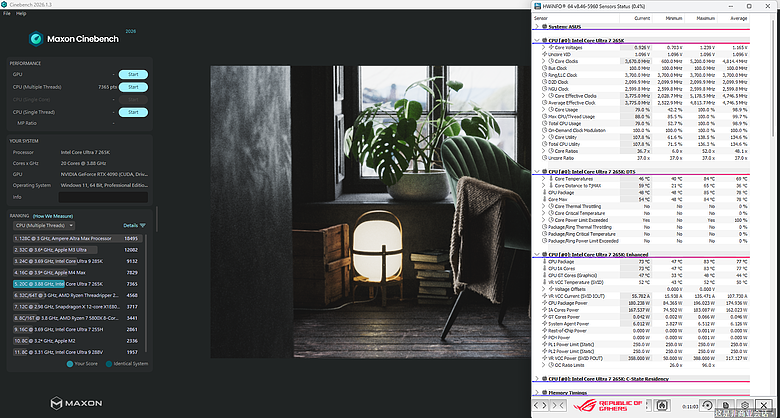Click the Cinebench app icon in title bar
The width and height of the screenshot is (780, 418).
(4, 4)
